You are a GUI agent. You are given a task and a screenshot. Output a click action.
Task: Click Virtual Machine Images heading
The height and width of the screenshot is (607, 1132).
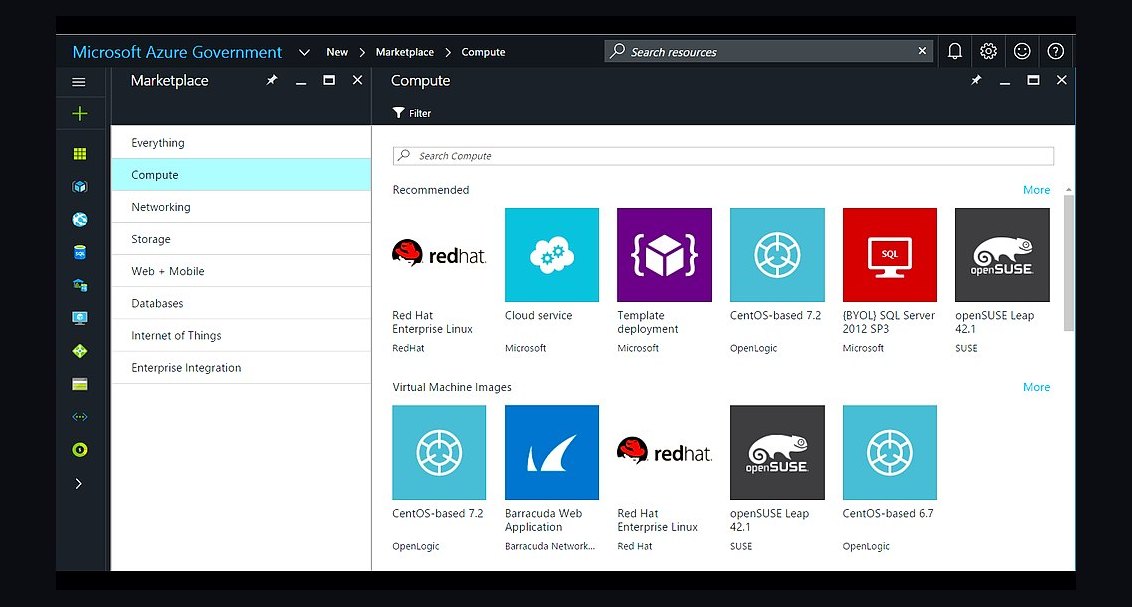(452, 387)
